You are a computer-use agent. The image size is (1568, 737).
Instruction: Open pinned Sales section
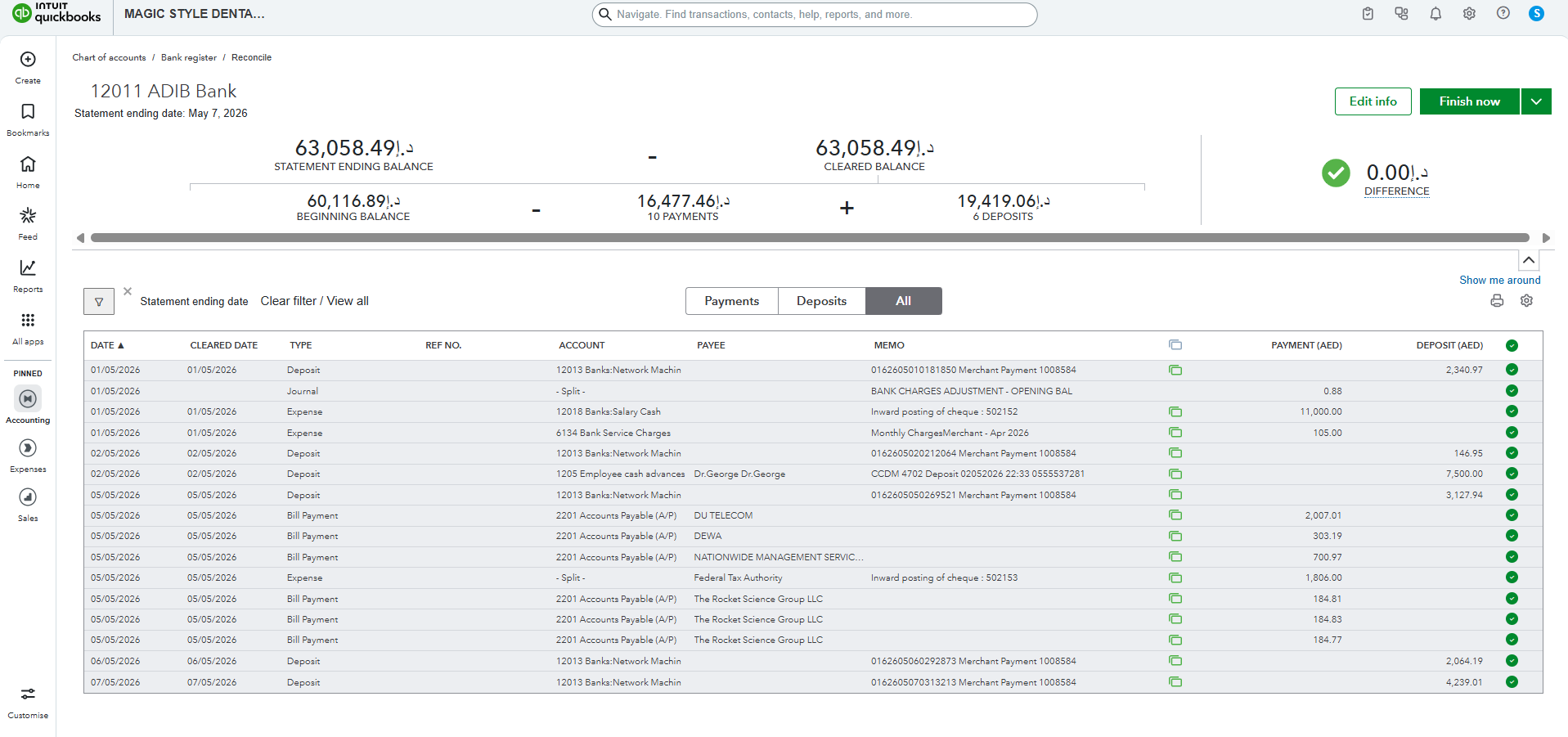[x=28, y=504]
